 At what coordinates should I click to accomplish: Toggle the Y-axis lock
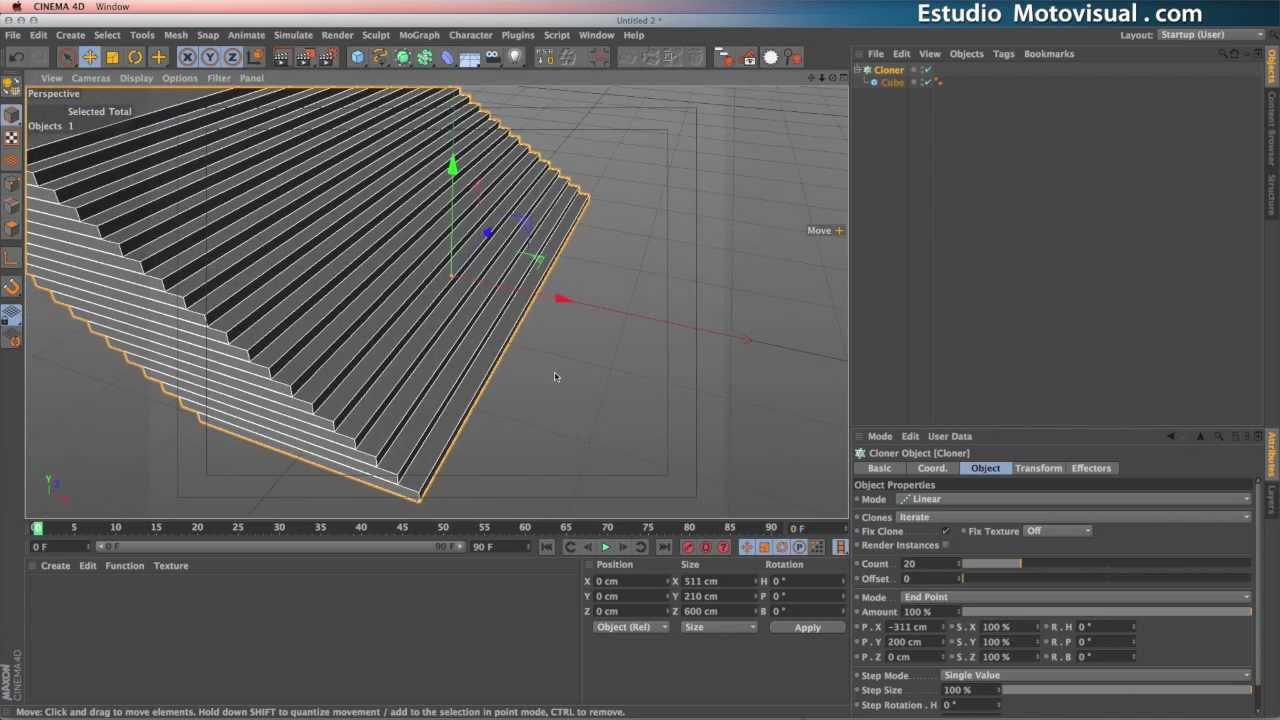[x=210, y=57]
